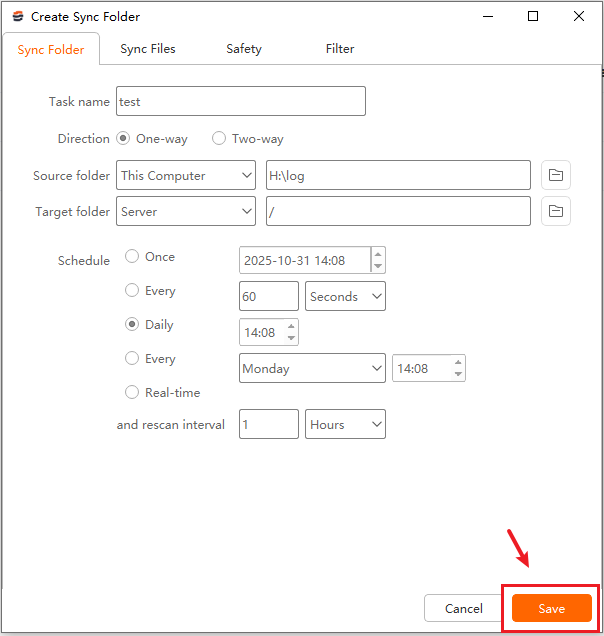Expand the Hours rescan interval dropdown

(345, 424)
